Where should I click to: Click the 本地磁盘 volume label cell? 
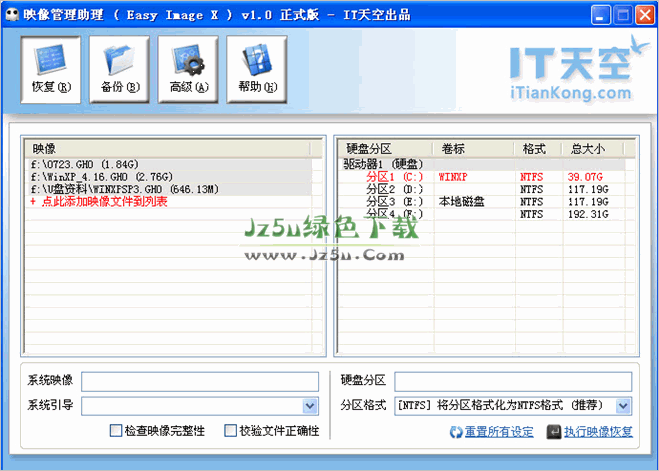pyautogui.click(x=461, y=202)
